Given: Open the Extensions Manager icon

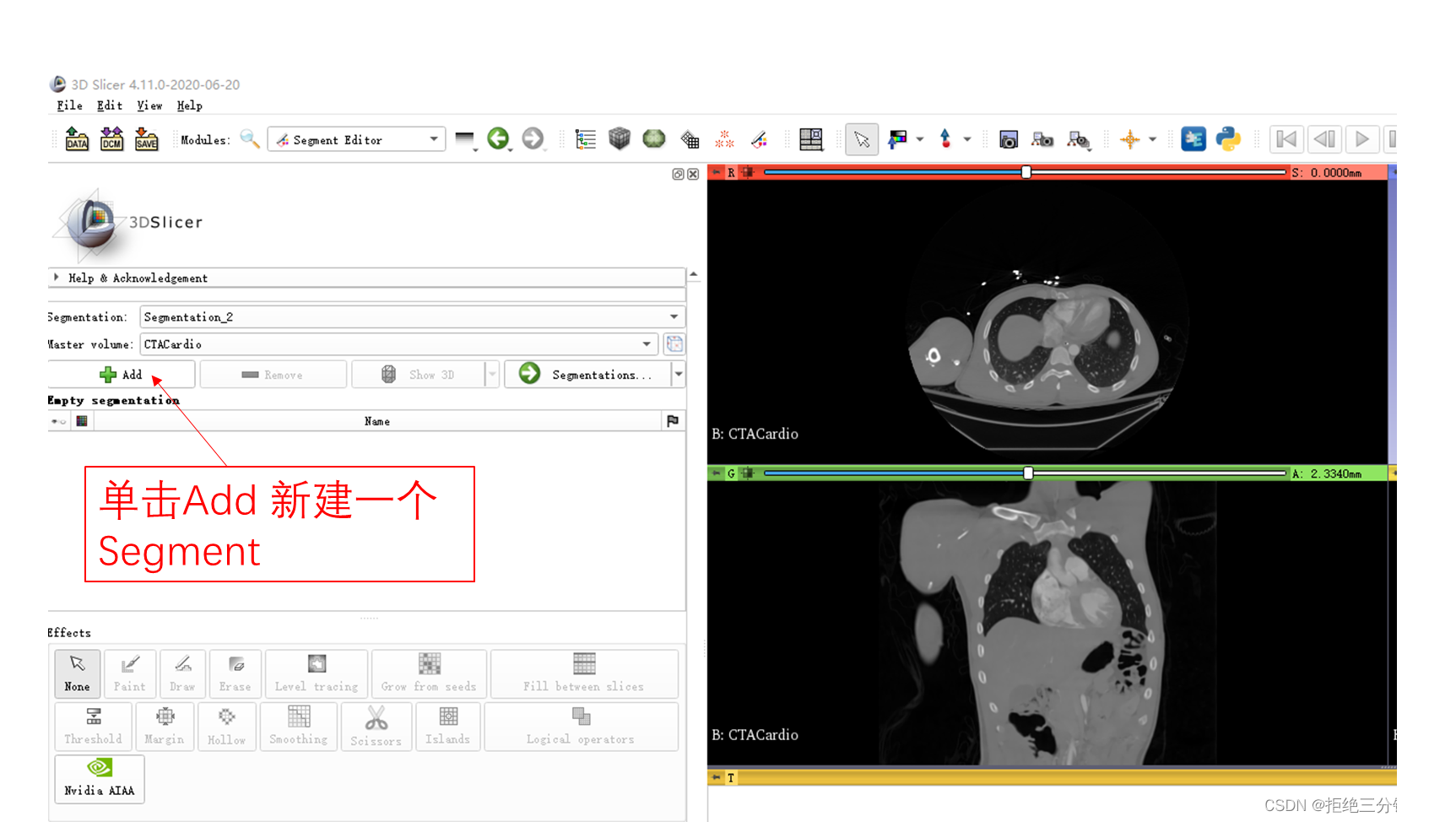Looking at the screenshot, I should (1193, 139).
